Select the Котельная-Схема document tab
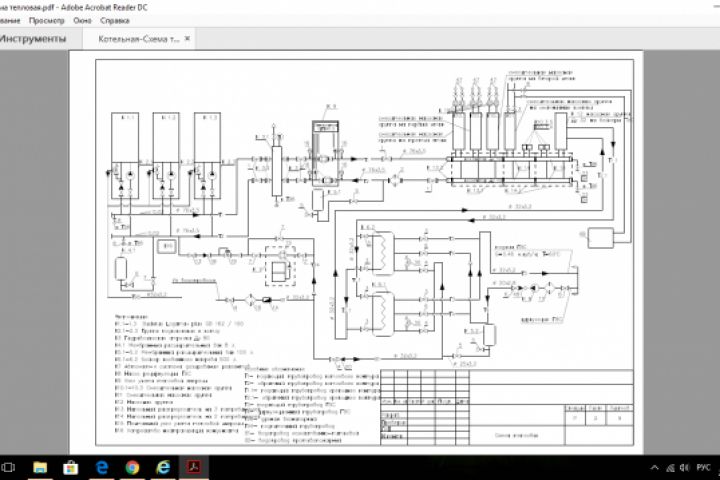The image size is (720, 480). pos(138,39)
